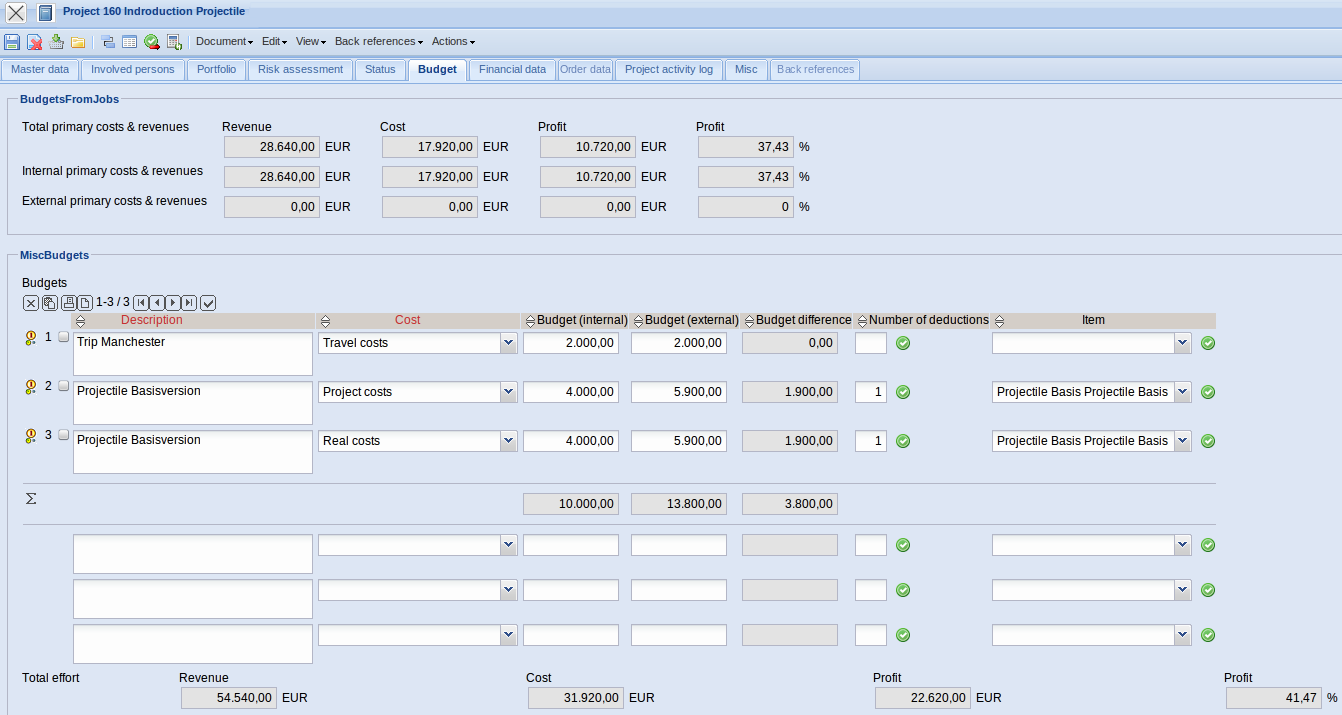Open Item dropdown for row 2 Projectile Basis
Viewport: 1342px width, 715px height.
click(x=1182, y=392)
